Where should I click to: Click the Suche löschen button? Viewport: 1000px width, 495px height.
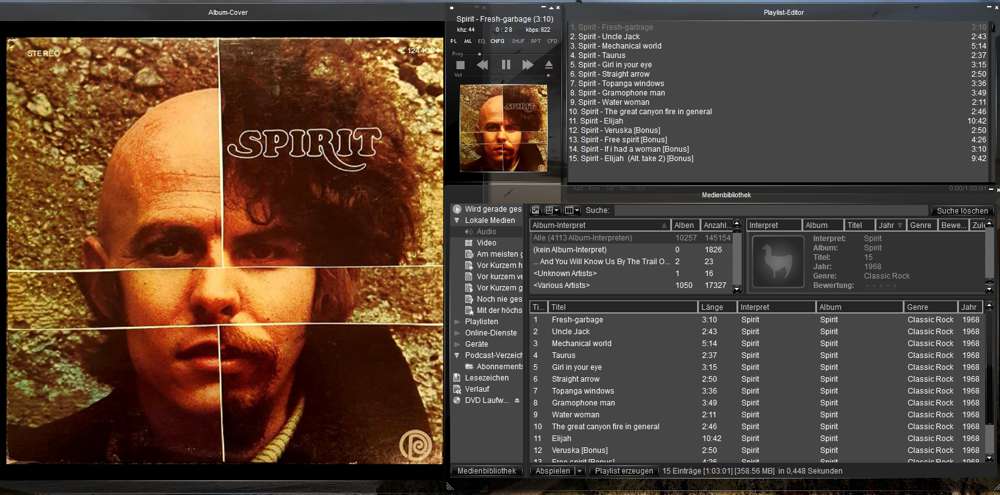(x=962, y=211)
